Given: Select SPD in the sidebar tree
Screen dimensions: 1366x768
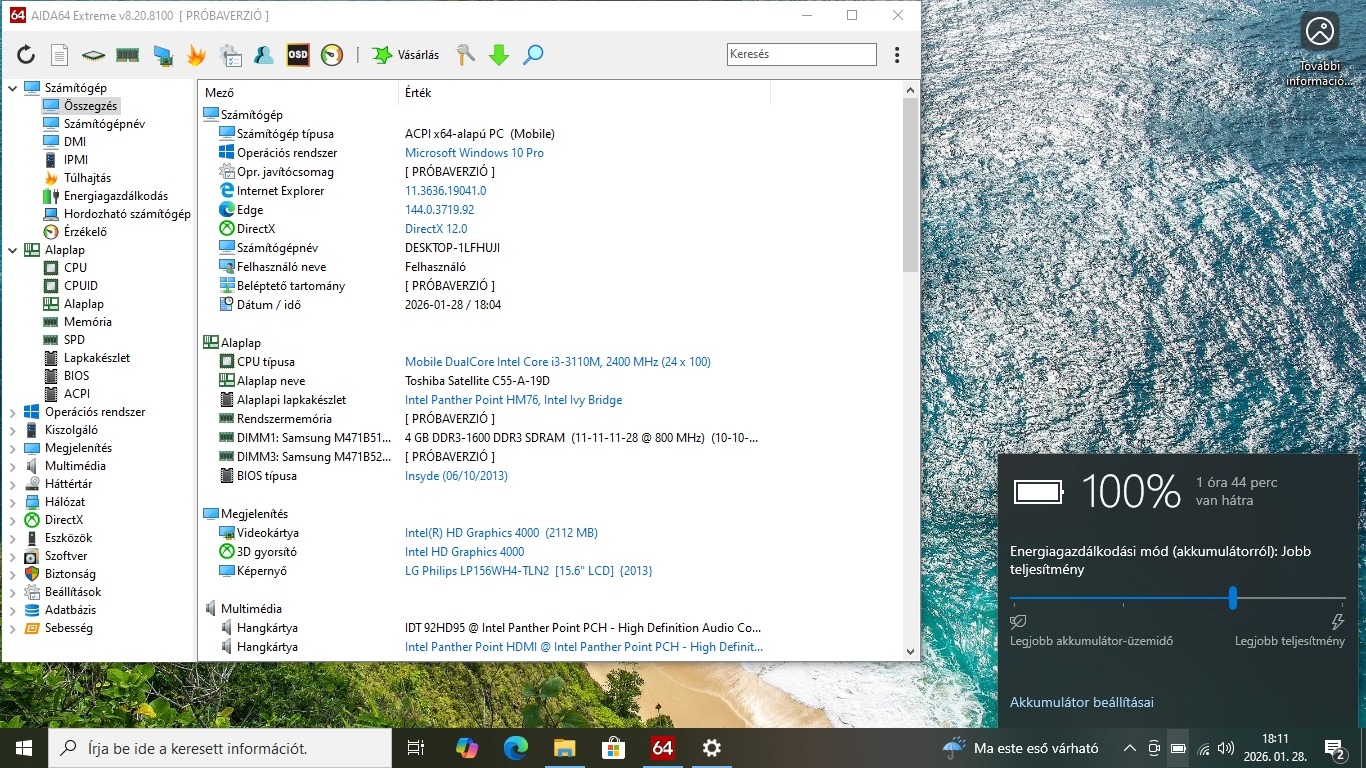Looking at the screenshot, I should click(74, 340).
